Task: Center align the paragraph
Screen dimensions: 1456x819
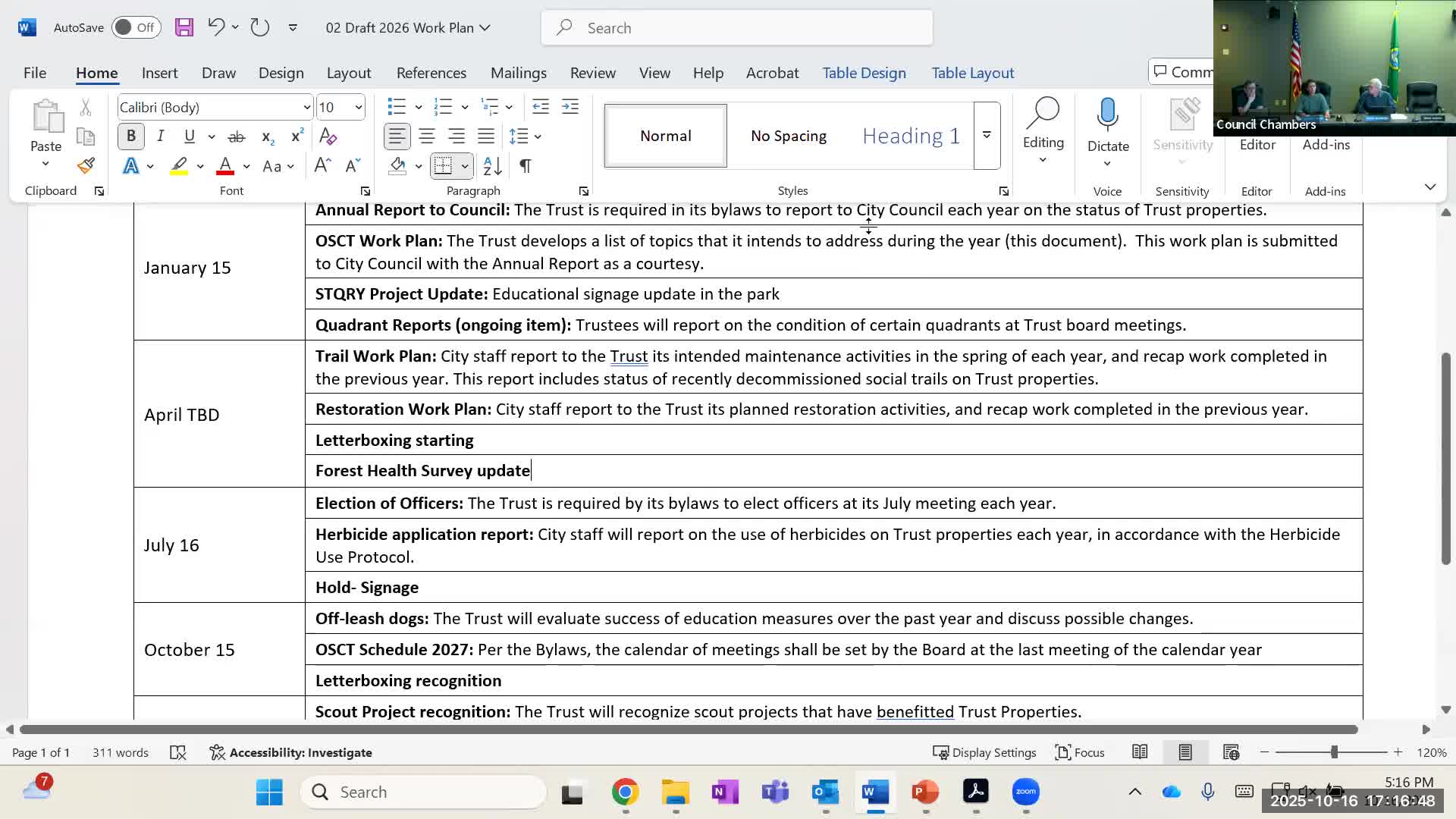Action: pyautogui.click(x=427, y=136)
